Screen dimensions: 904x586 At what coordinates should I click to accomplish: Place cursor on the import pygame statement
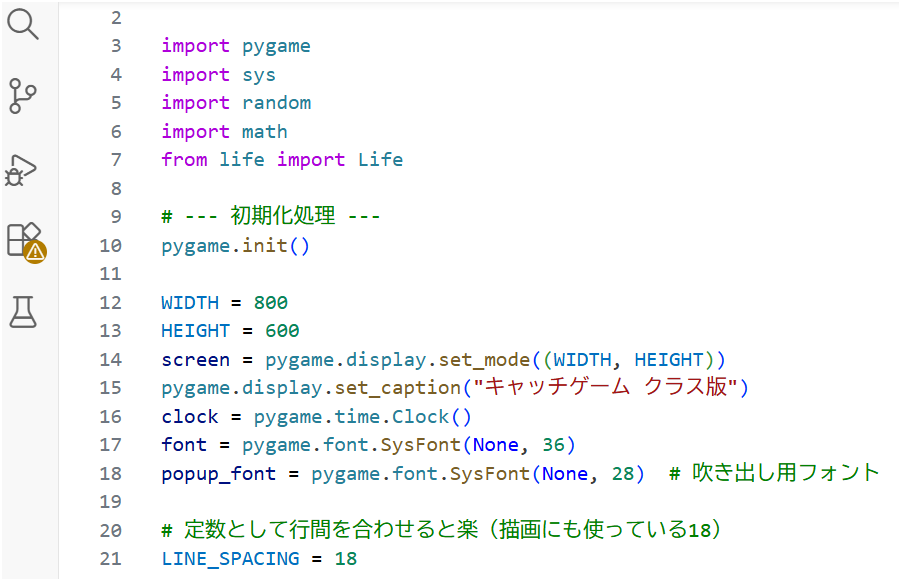[x=236, y=45]
